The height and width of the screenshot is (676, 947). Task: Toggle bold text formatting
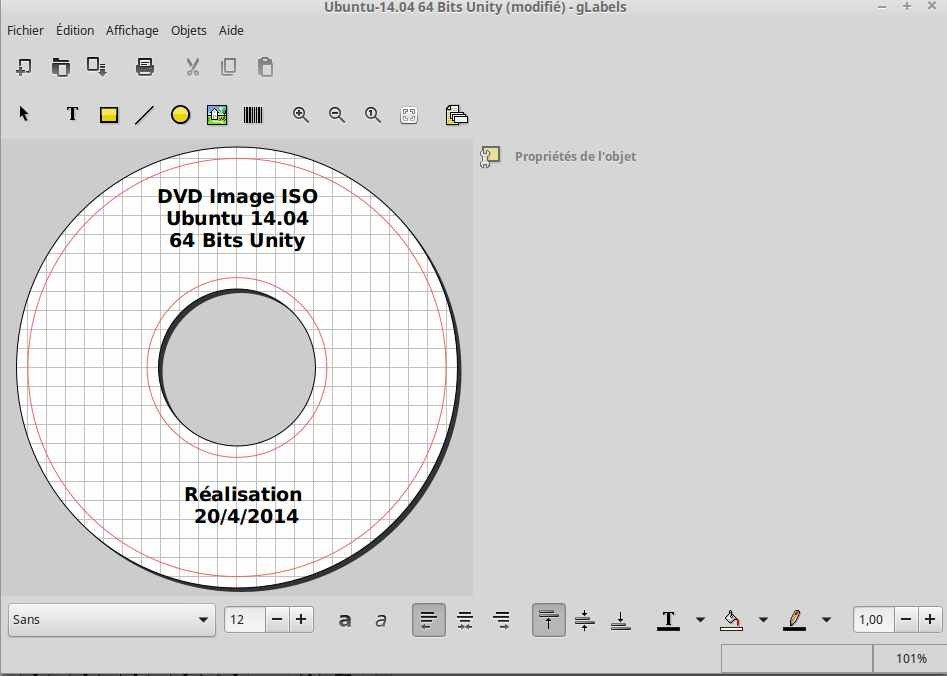(345, 620)
